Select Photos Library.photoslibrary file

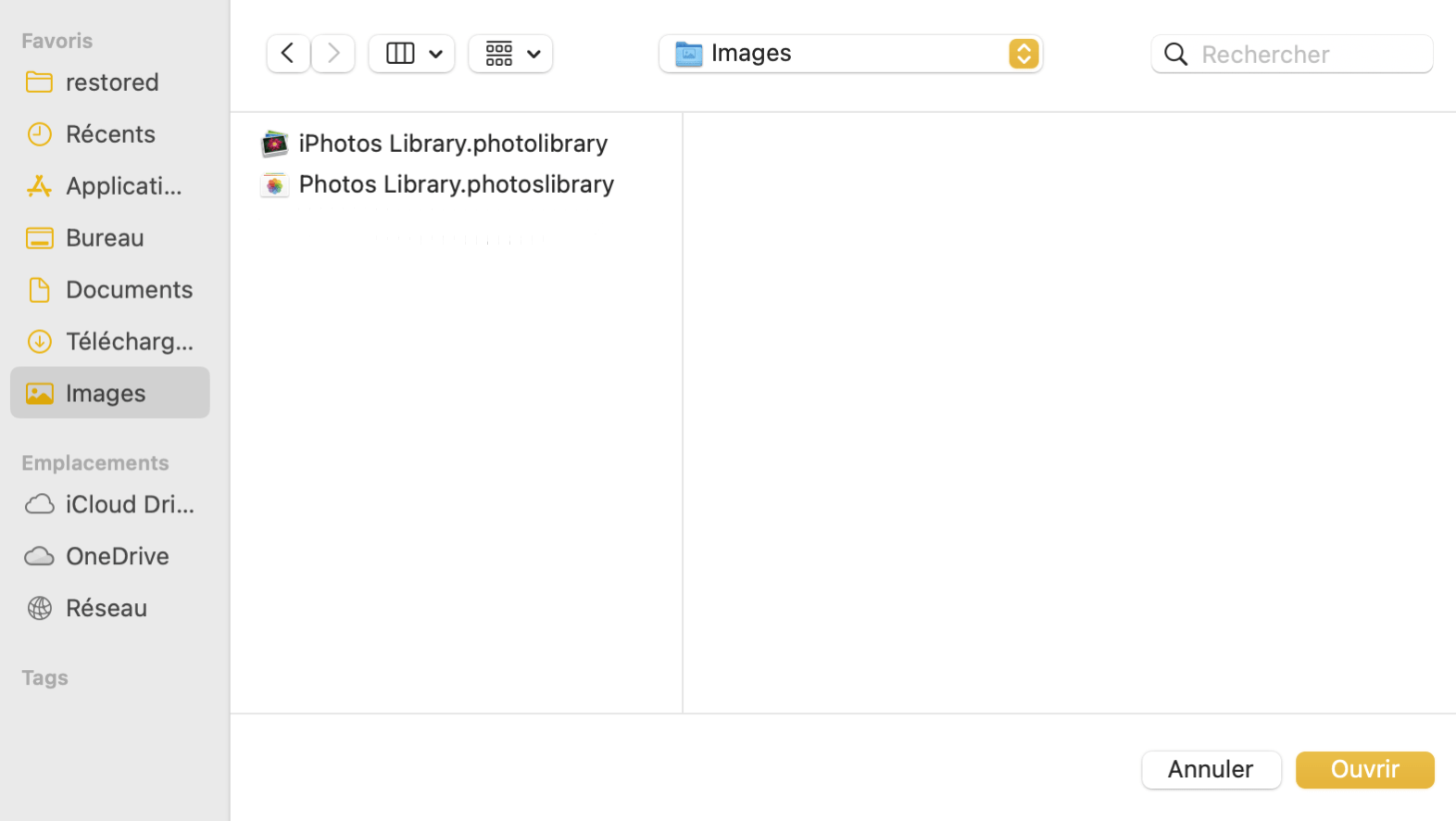456,184
